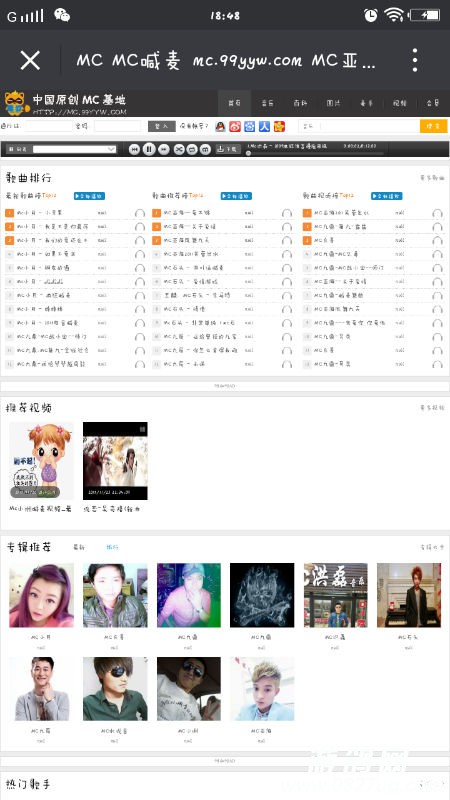Viewport: 450px width, 800px height.
Task: Switch the 专辑推荐 section to the 排行 tab
Action: [x=112, y=547]
